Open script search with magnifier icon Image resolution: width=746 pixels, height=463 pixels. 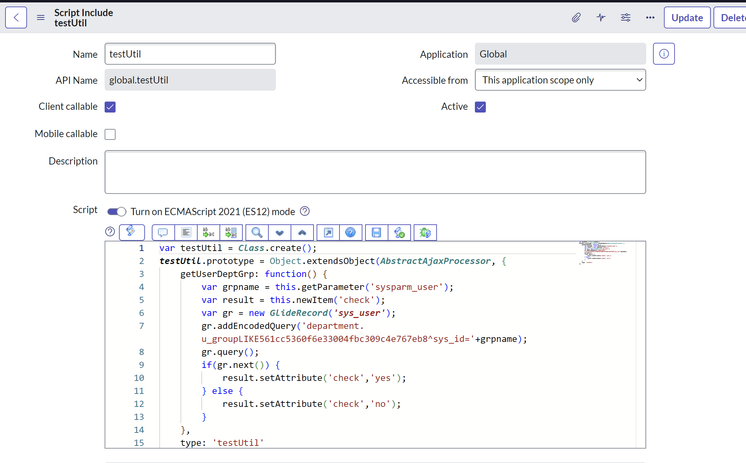pos(257,232)
